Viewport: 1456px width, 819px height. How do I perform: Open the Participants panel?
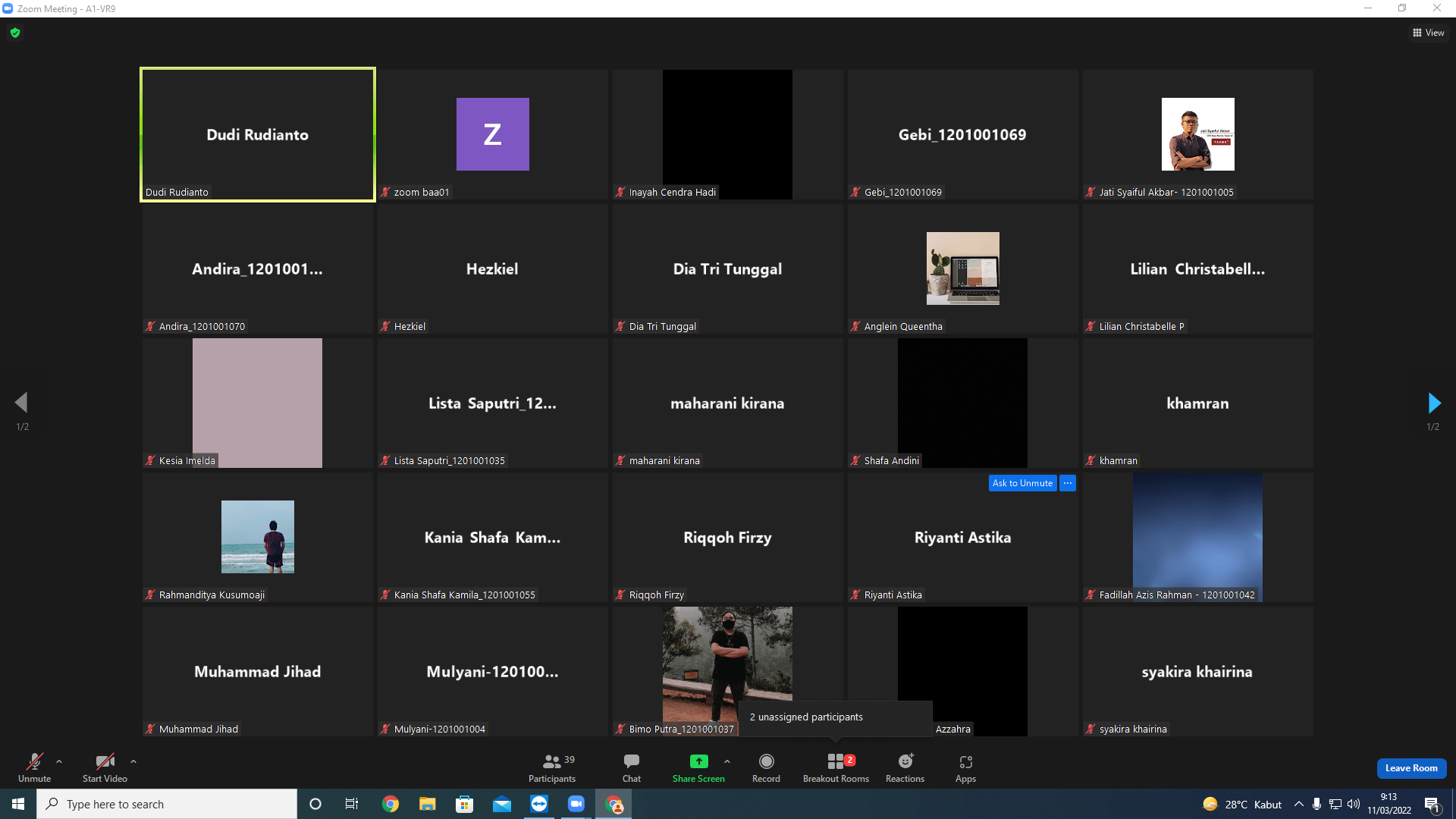552,767
